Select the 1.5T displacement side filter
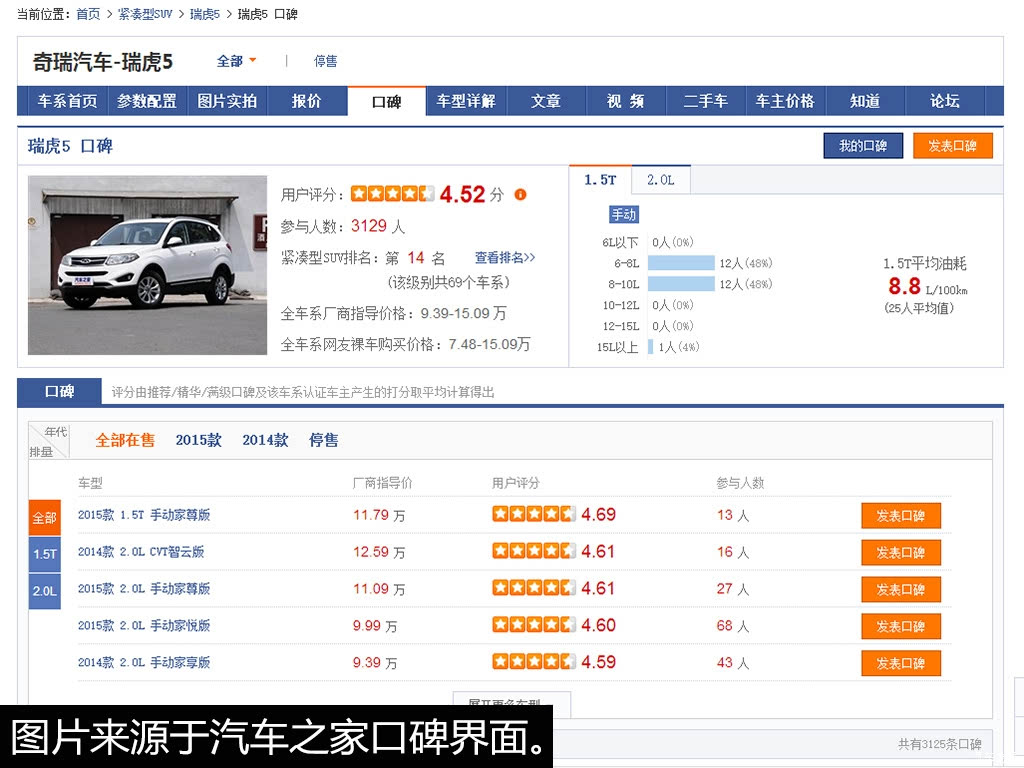Viewport: 1024px width, 768px height. [x=44, y=554]
